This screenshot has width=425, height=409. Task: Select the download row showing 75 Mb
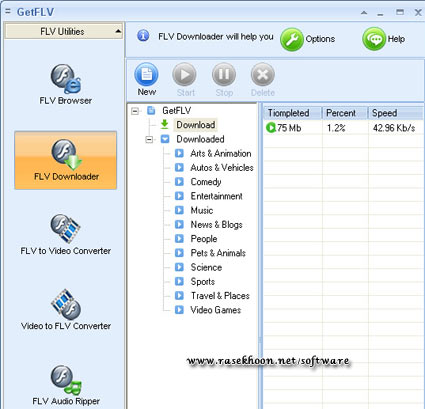click(344, 128)
